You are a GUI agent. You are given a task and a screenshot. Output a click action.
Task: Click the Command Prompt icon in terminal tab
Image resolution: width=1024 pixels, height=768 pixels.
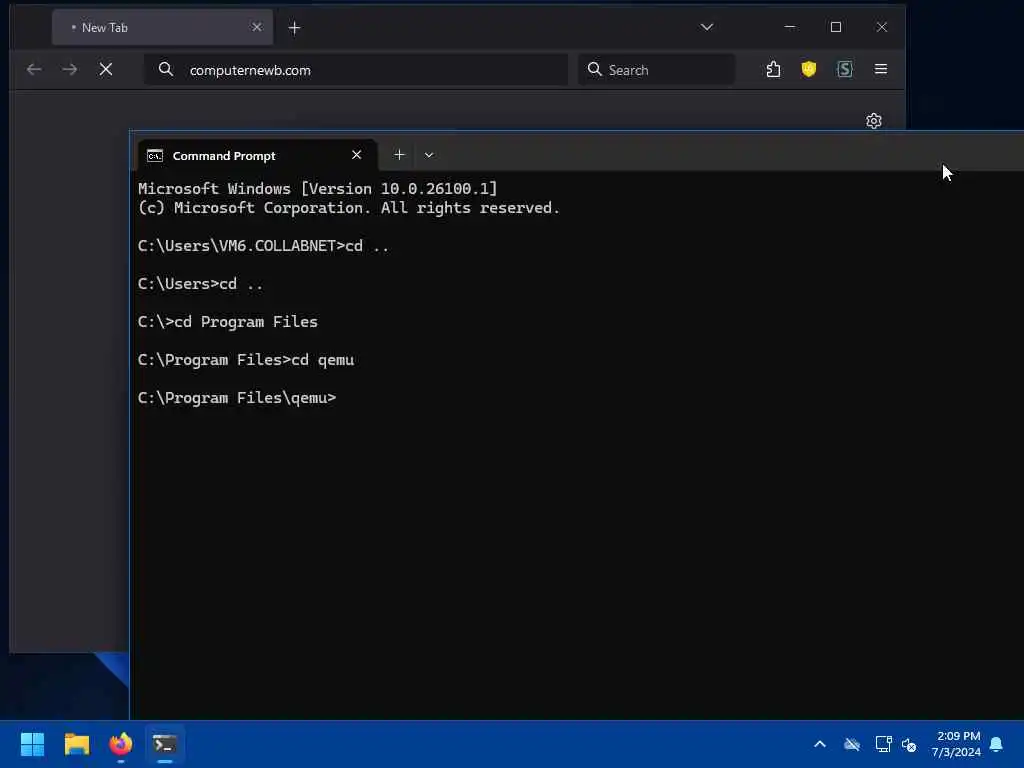coord(155,155)
